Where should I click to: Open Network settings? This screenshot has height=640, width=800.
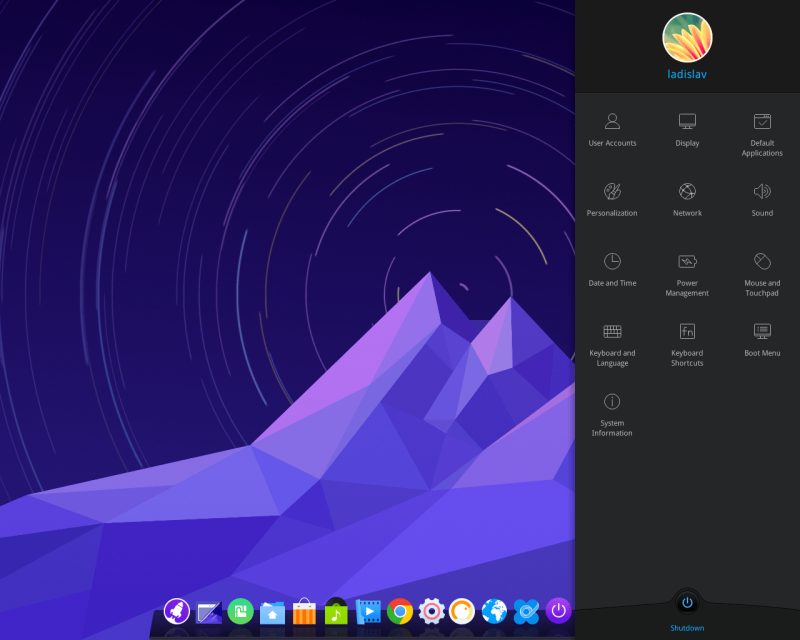point(687,200)
